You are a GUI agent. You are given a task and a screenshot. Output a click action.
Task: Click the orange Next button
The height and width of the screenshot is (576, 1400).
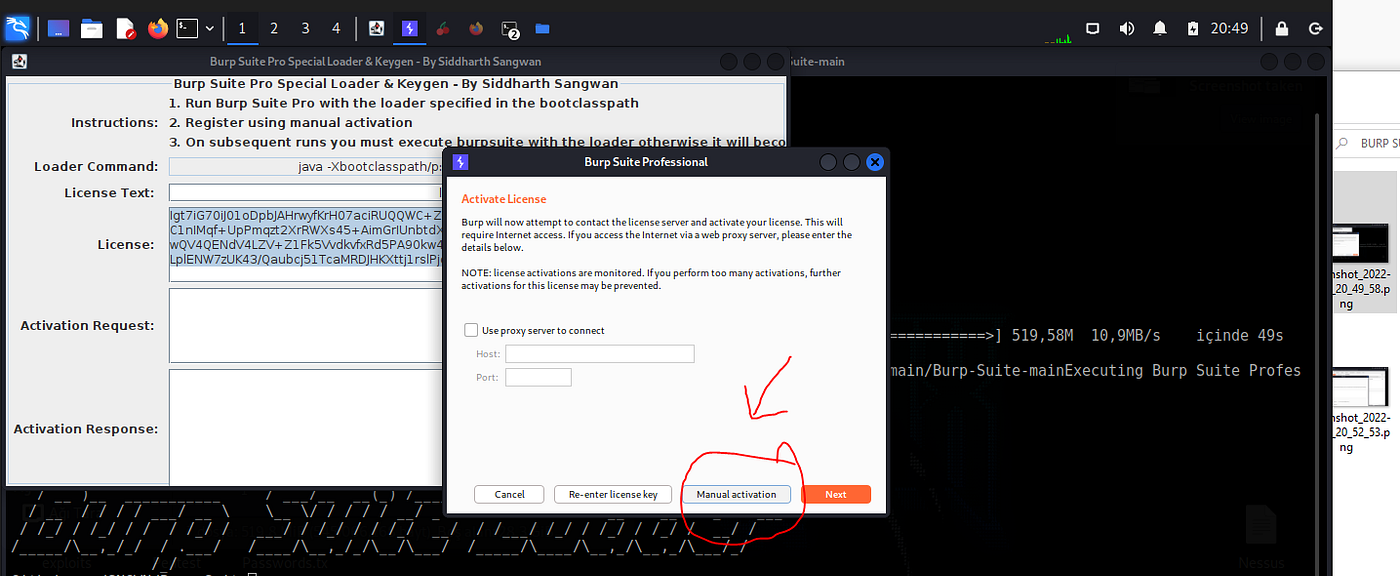click(836, 494)
